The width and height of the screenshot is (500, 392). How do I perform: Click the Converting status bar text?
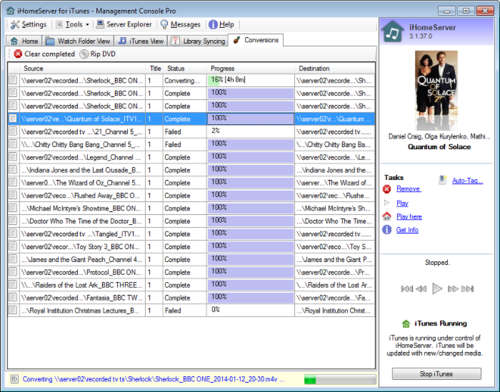point(154,379)
